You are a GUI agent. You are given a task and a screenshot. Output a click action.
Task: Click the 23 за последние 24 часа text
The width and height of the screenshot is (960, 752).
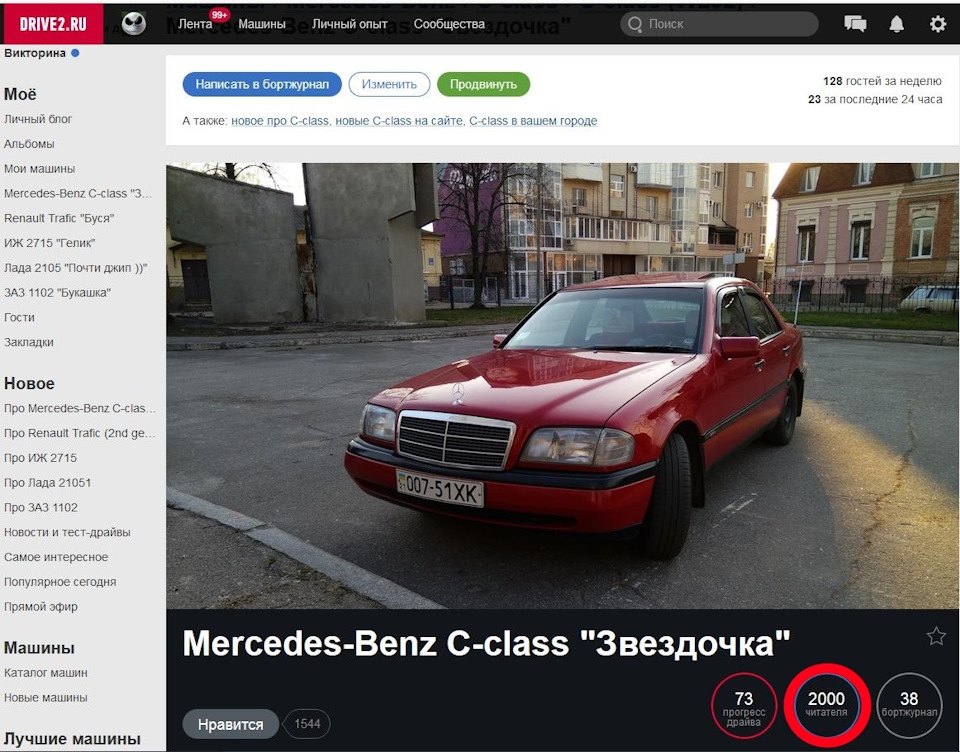tap(875, 99)
